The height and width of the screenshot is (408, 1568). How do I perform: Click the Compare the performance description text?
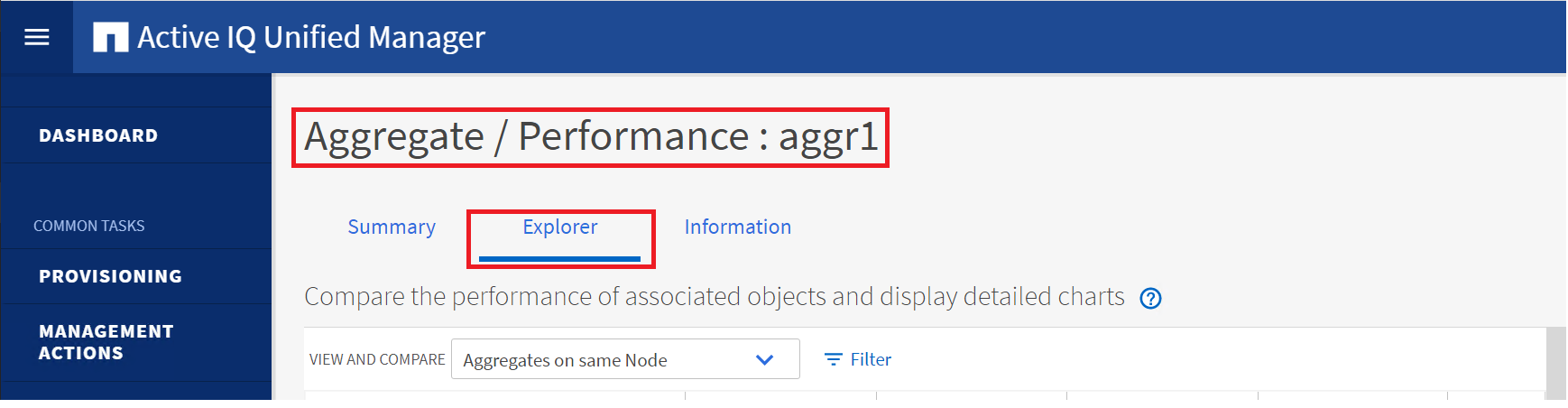click(x=714, y=297)
